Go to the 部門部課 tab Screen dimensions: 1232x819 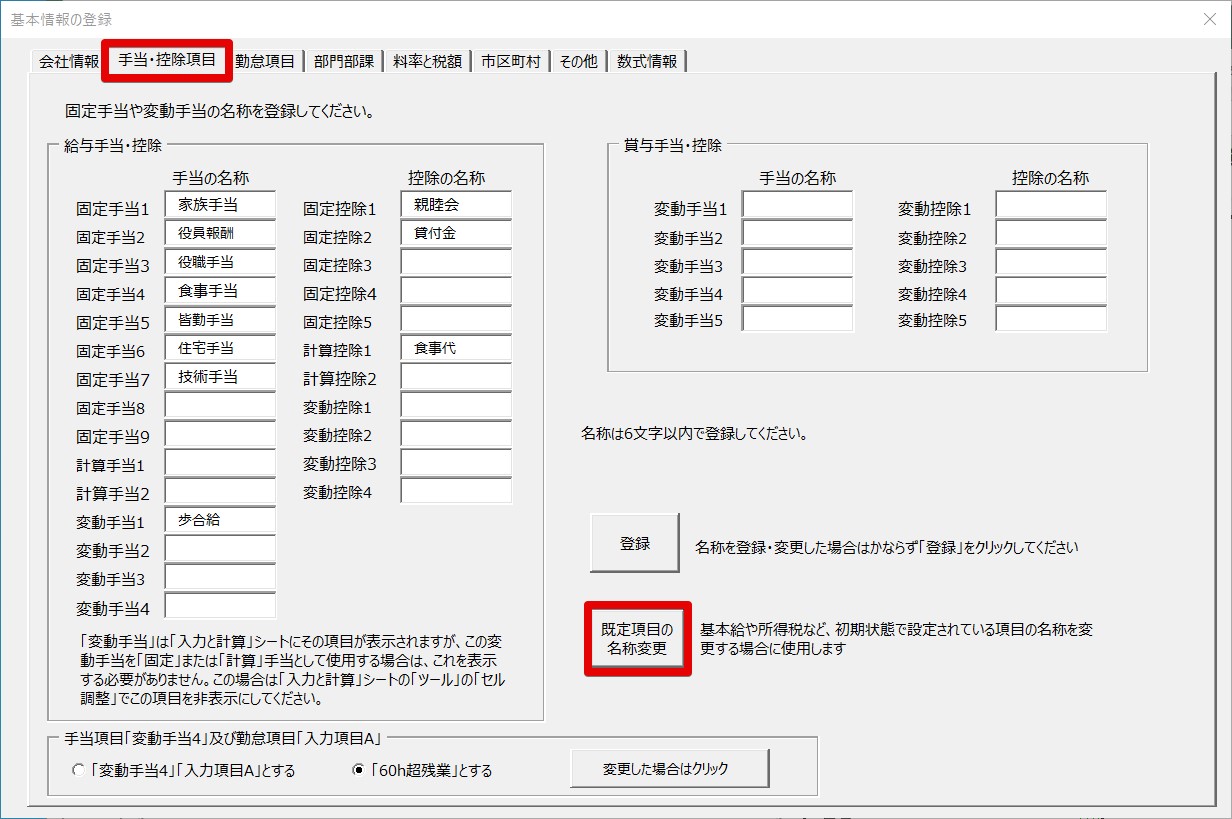coord(343,61)
